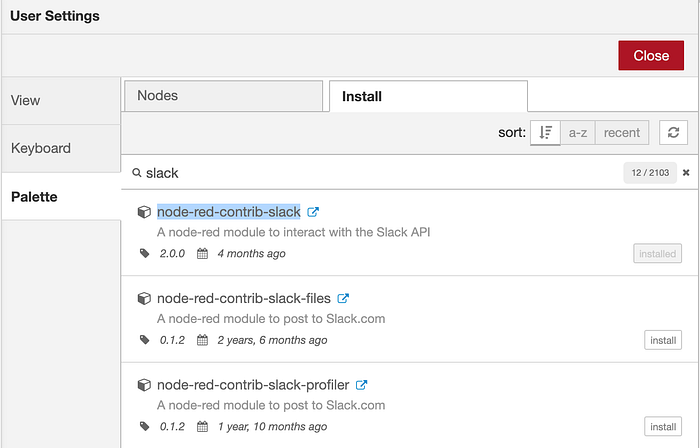Sort modules alphabetically with a-z
The height and width of the screenshot is (448, 700).
click(x=578, y=133)
